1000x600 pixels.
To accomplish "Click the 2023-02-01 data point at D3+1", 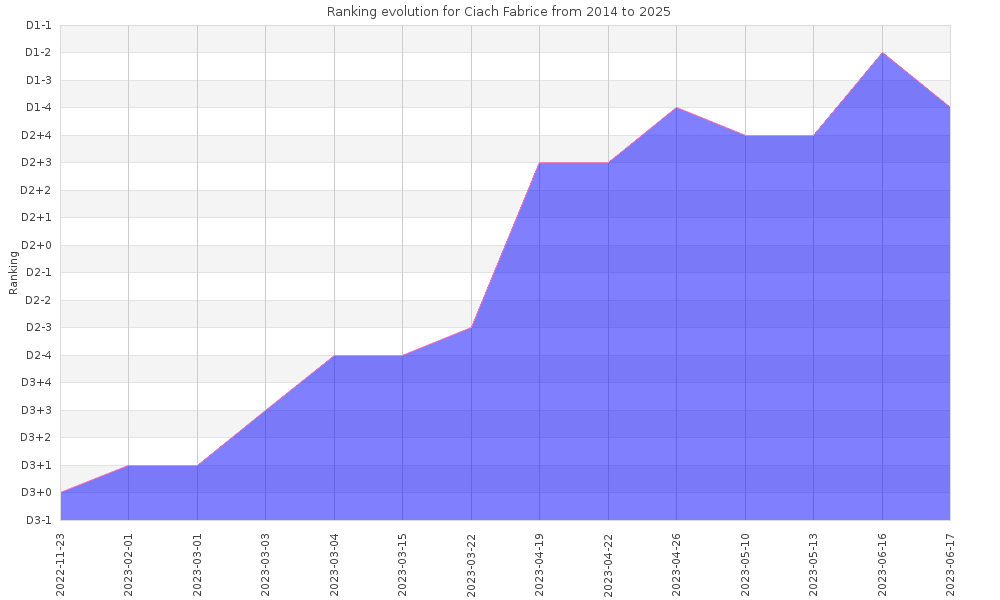I will pyautogui.click(x=129, y=465).
